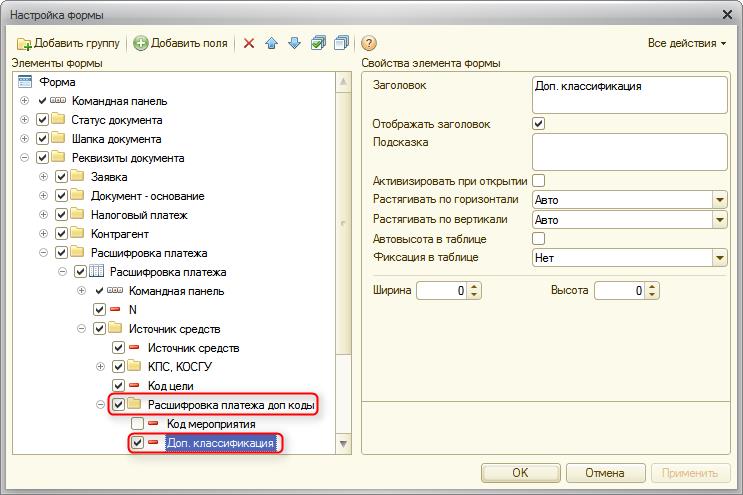The width and height of the screenshot is (743, 495).
Task: Click the Применить button
Action: (x=690, y=473)
